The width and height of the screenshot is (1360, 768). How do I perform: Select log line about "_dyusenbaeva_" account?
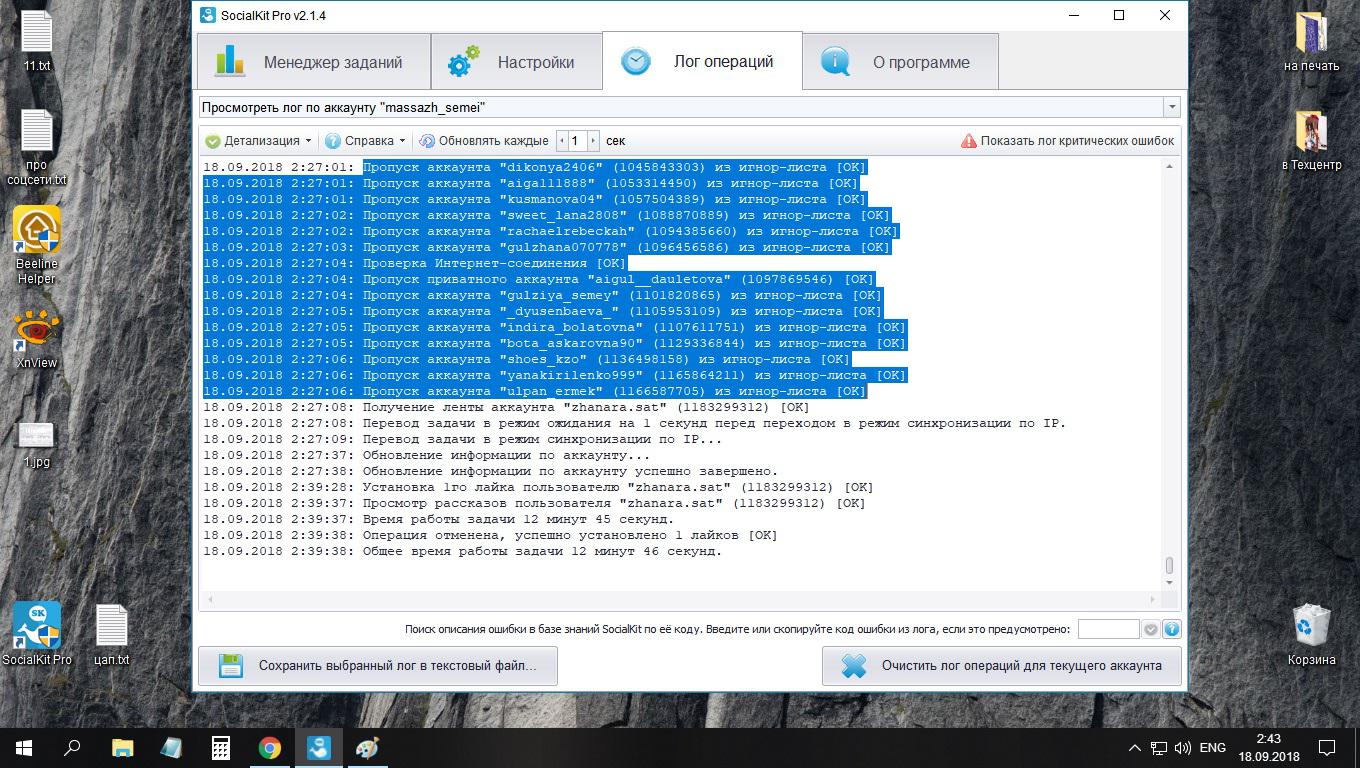(543, 311)
